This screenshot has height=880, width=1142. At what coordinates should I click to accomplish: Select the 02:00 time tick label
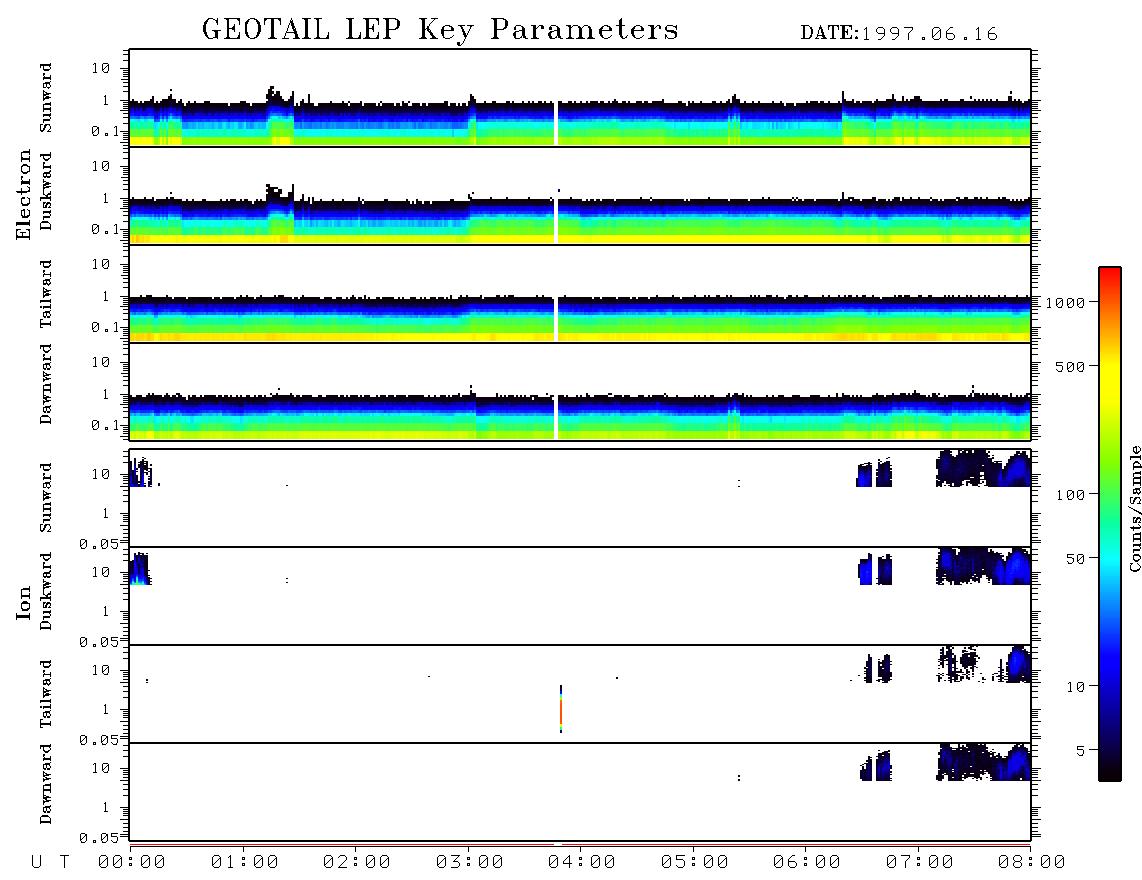[x=357, y=862]
